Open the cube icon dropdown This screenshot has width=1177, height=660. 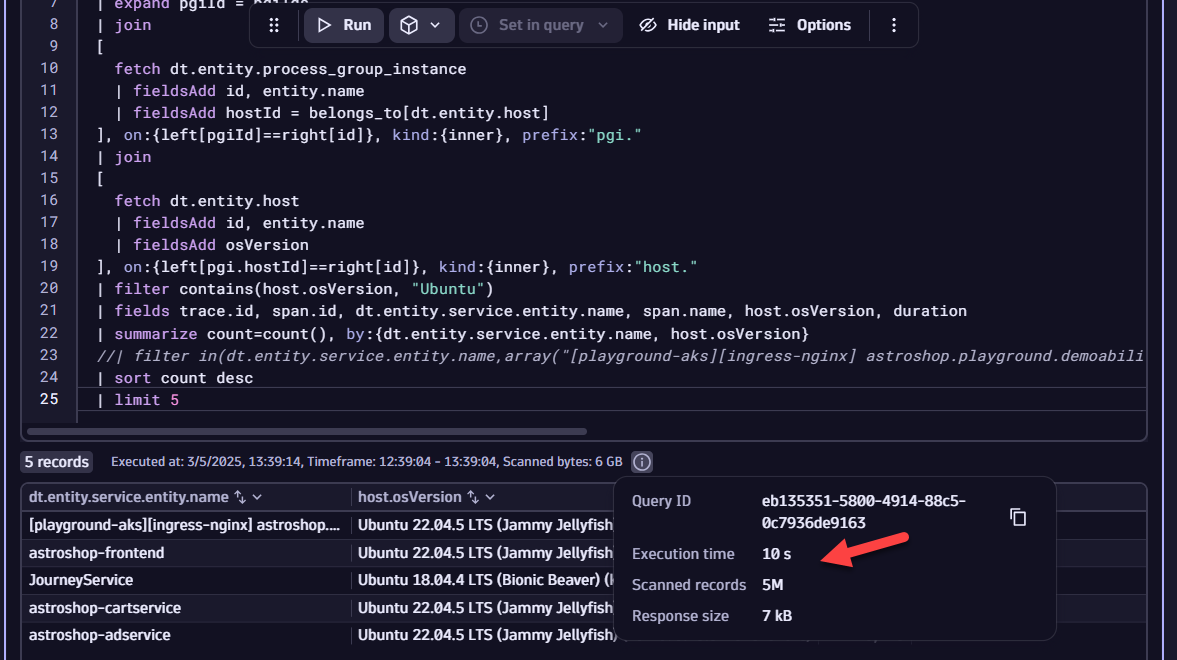tap(421, 26)
